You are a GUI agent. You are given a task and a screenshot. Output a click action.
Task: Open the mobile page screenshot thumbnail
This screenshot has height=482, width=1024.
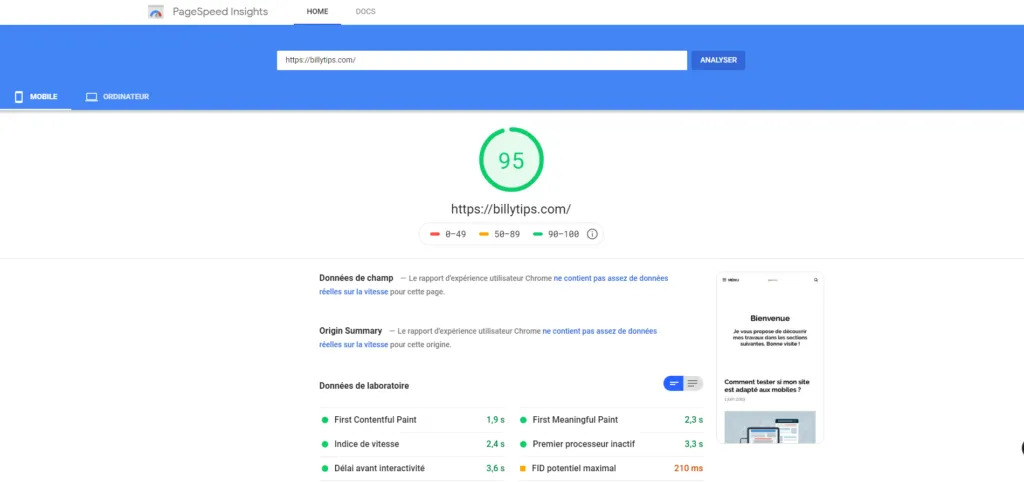tap(770, 358)
